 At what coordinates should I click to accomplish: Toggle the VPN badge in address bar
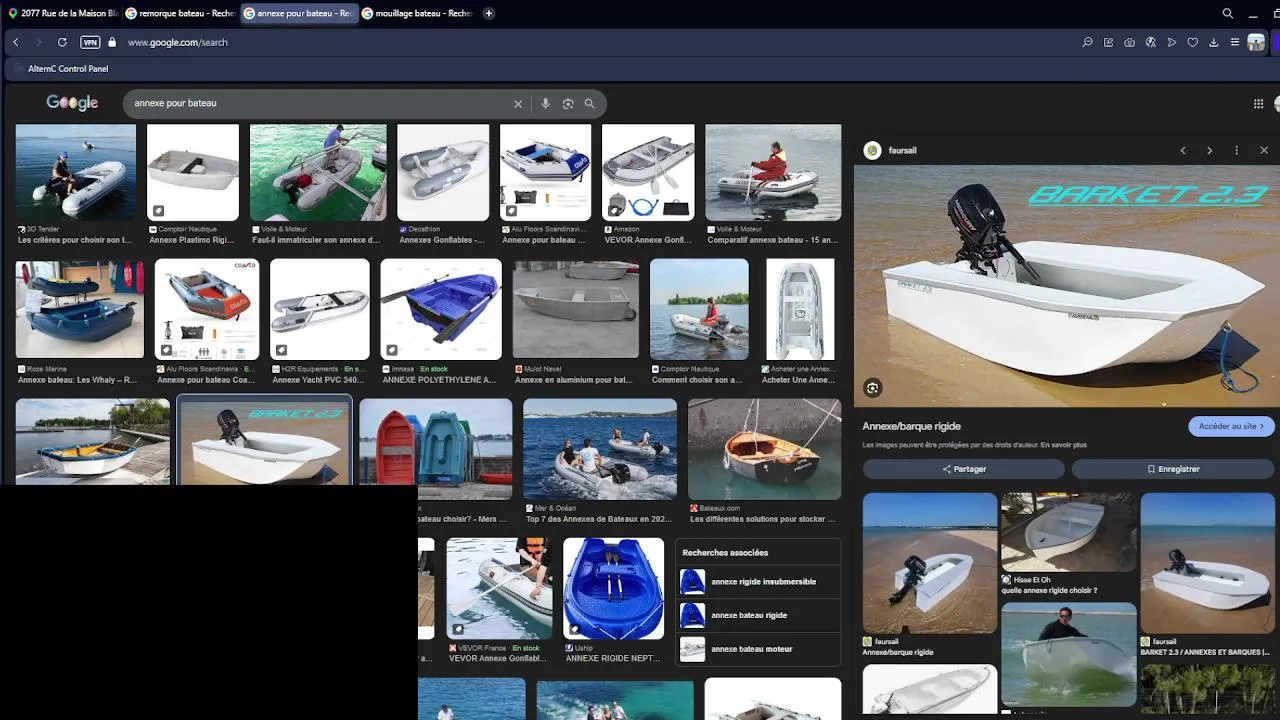(x=90, y=42)
